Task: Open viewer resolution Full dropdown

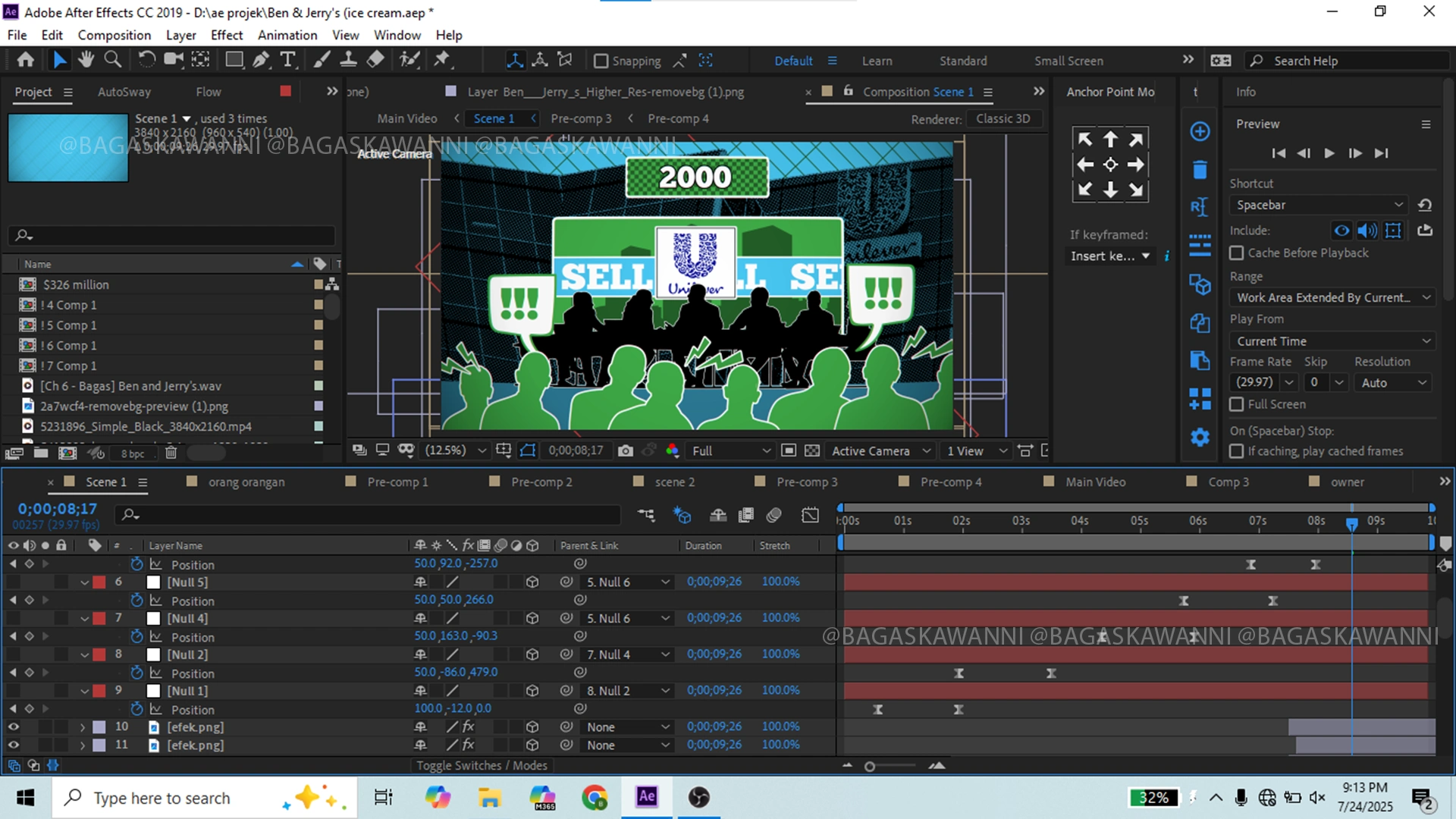Action: coord(730,450)
